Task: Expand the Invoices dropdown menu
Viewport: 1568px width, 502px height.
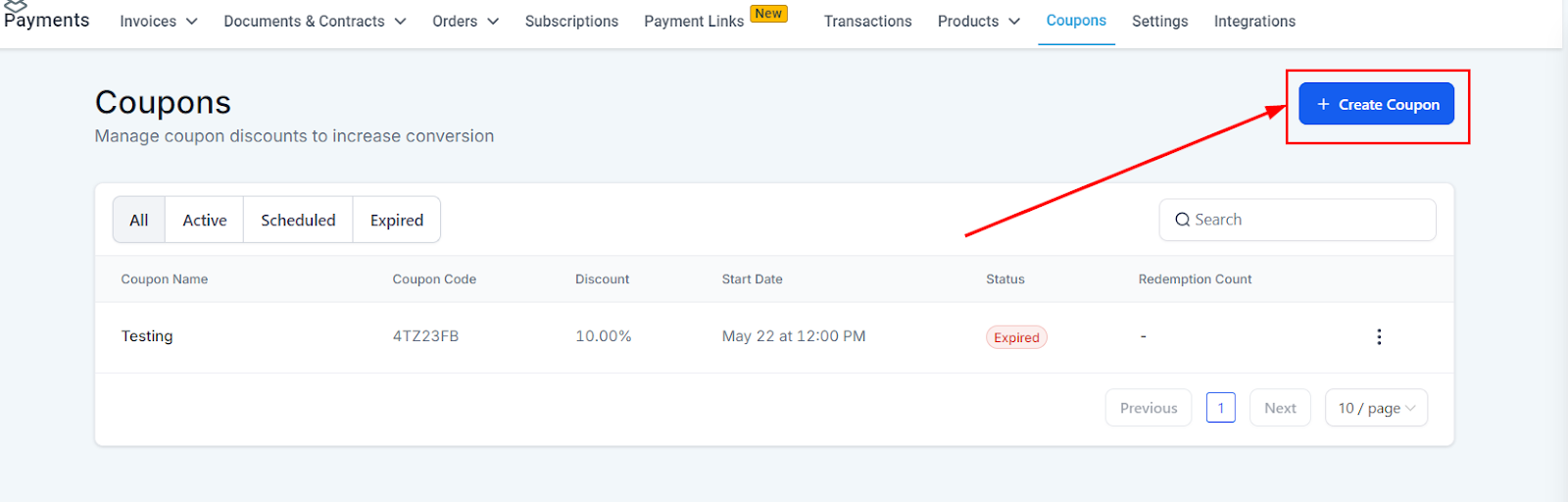Action: click(x=159, y=22)
